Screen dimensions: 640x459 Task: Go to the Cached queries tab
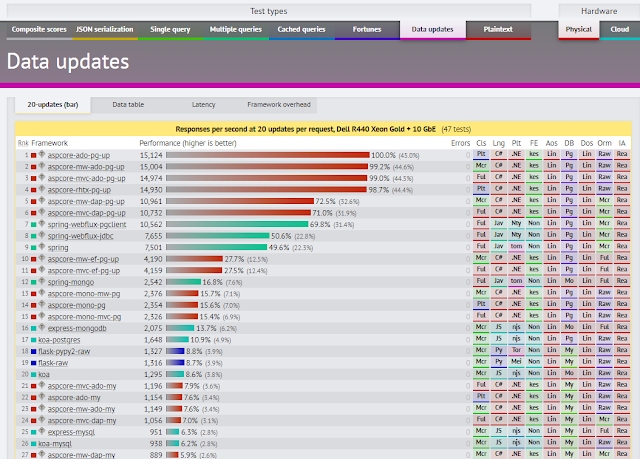coord(302,29)
